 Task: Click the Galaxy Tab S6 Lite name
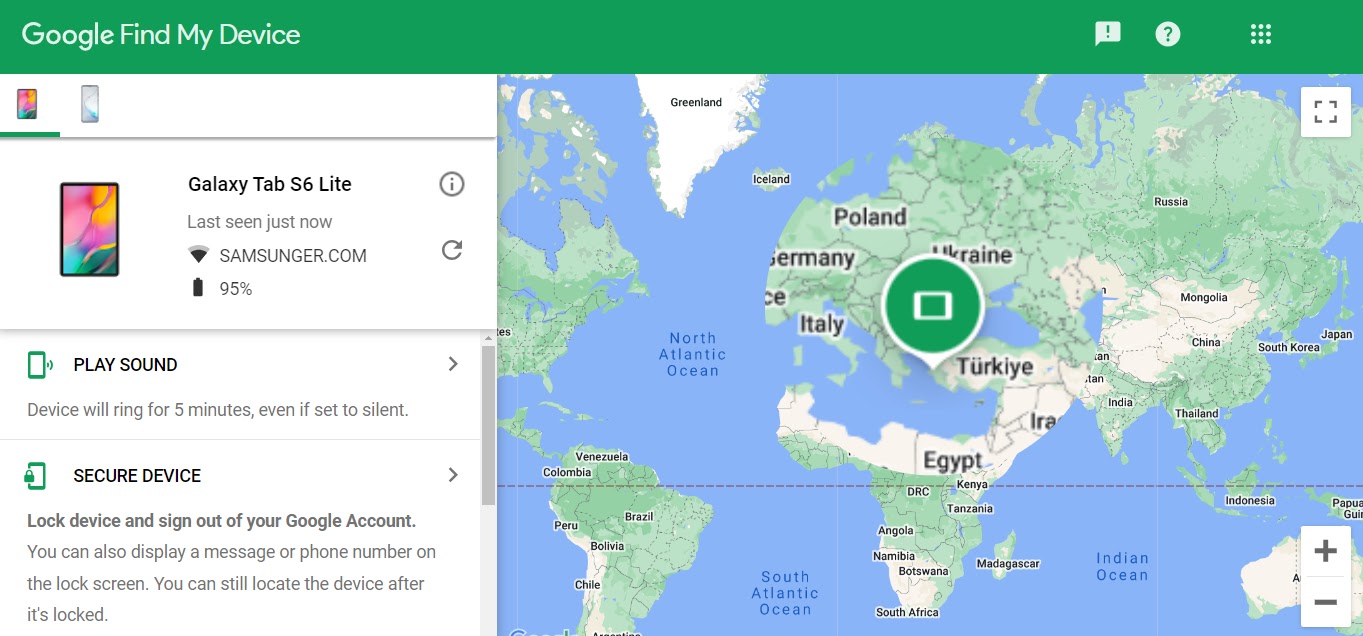pos(270,184)
